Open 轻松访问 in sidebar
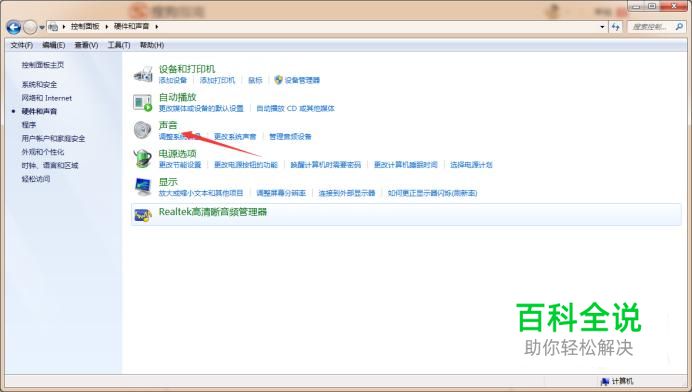The height and width of the screenshot is (392, 692). point(36,179)
